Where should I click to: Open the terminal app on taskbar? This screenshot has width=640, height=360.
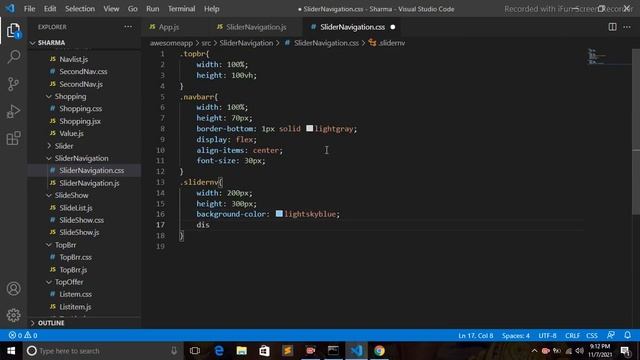333,351
